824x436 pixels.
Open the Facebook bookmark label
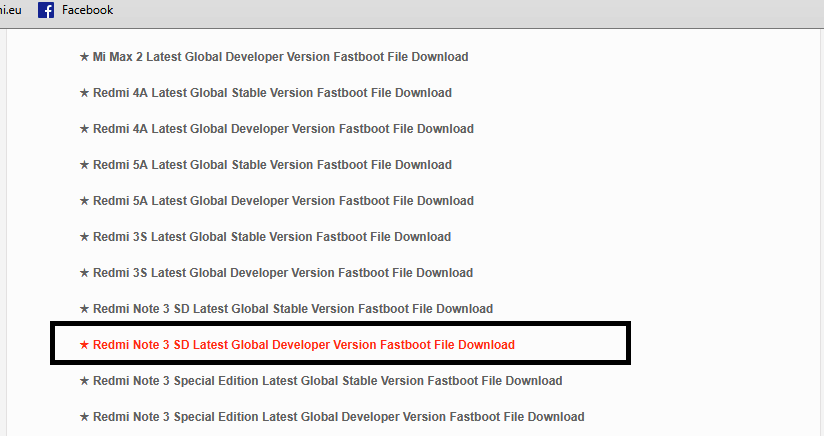[x=87, y=10]
